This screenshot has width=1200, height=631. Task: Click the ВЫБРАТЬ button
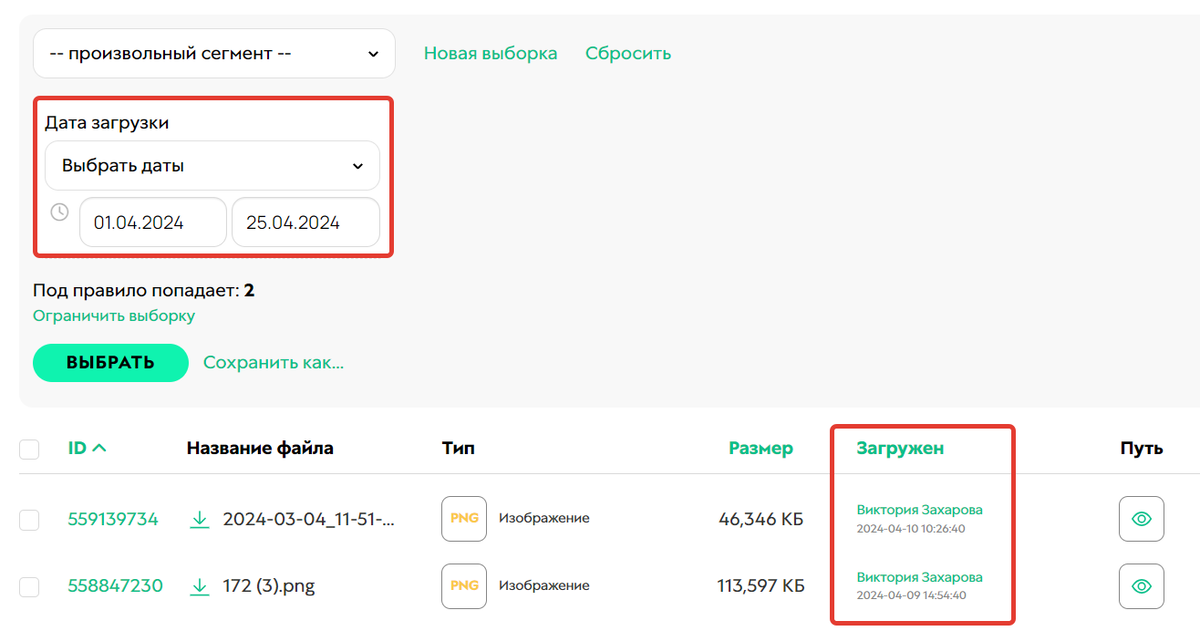[x=111, y=363]
